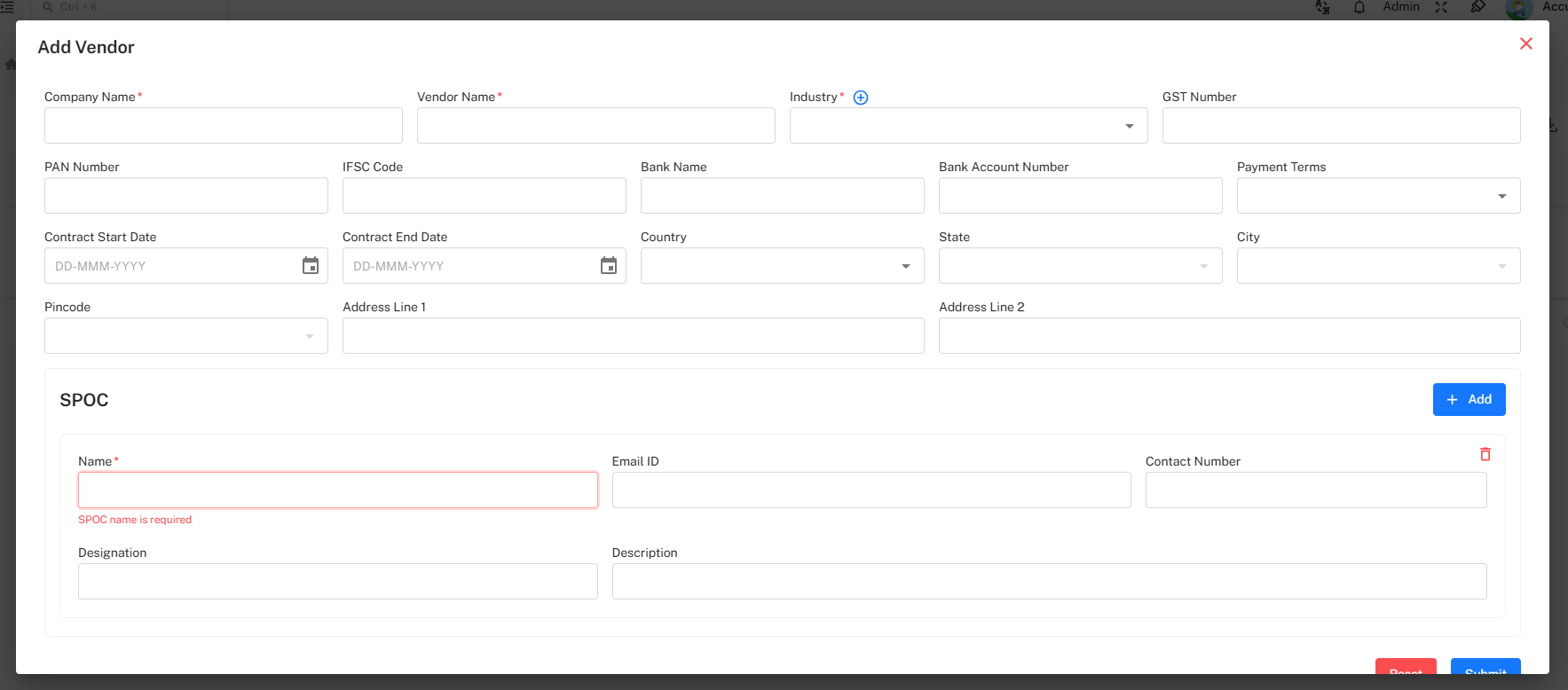Click the red Reset button
This screenshot has height=690, width=1568.
pos(1406,667)
